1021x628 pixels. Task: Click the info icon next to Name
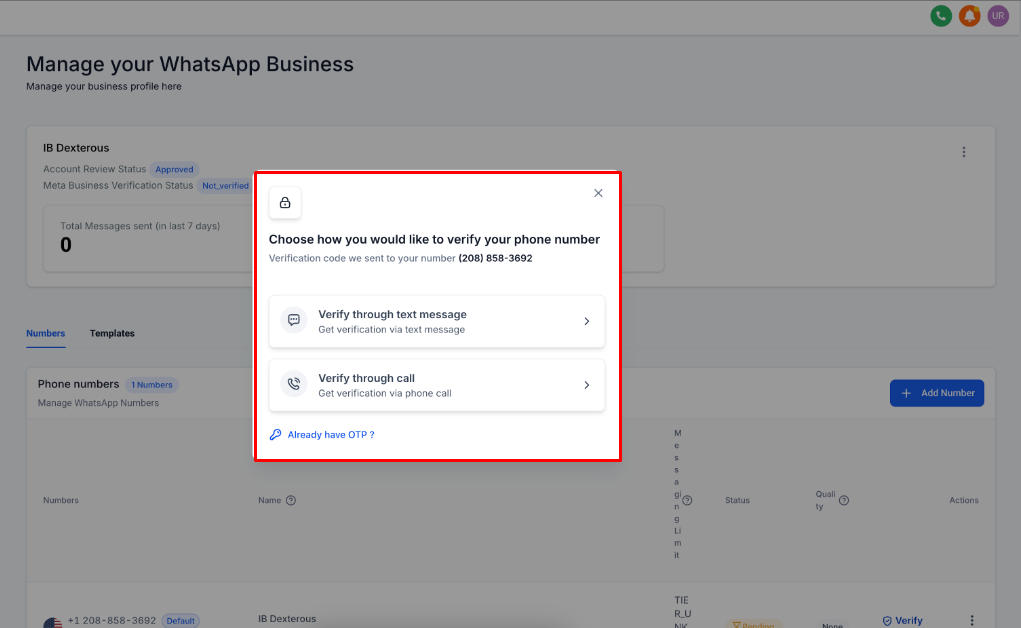[291, 500]
